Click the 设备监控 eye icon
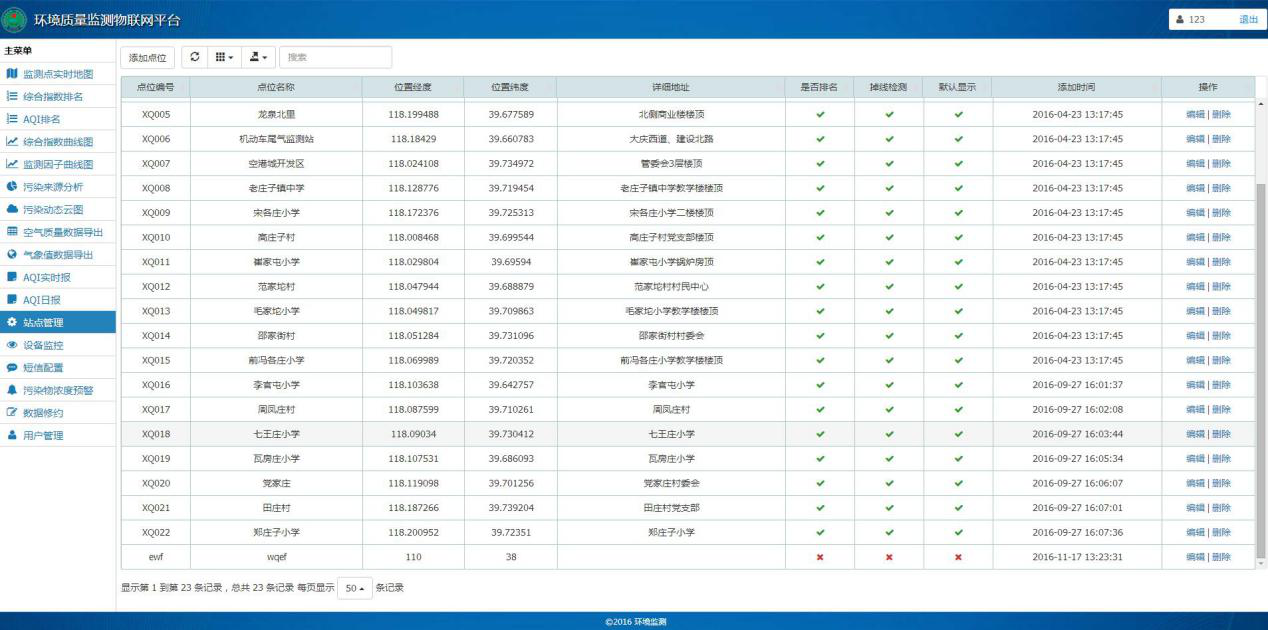This screenshot has width=1268, height=630. click(12, 345)
